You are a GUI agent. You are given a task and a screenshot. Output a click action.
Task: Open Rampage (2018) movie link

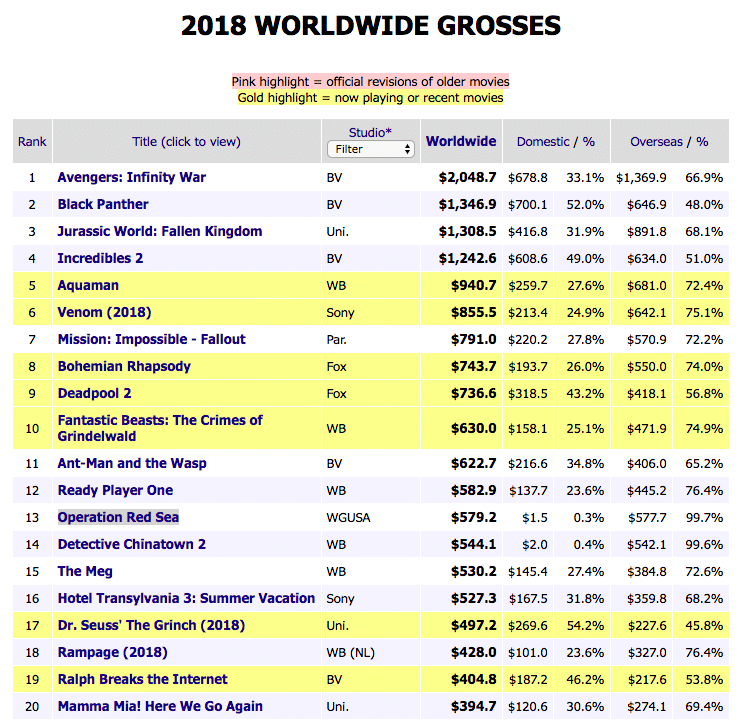[x=112, y=652]
